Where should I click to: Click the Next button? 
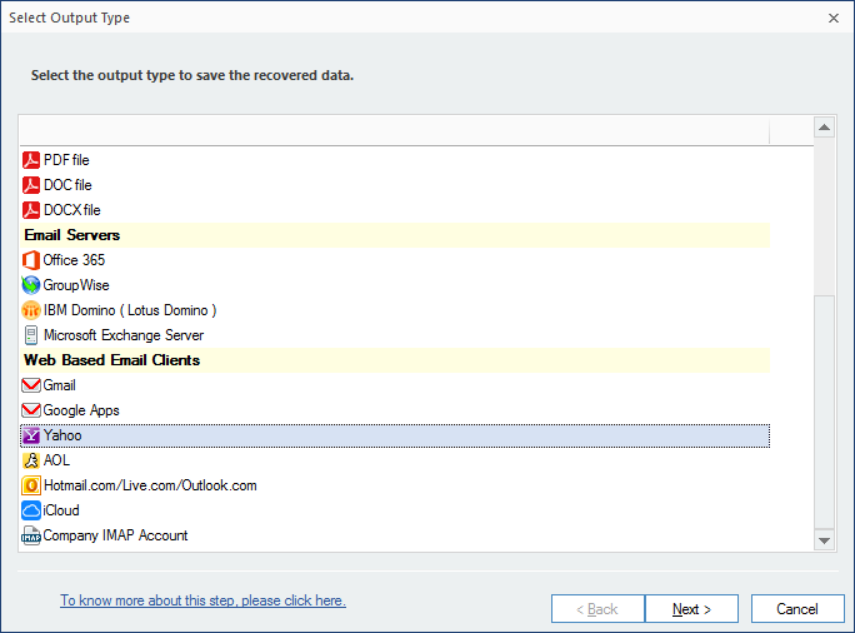692,609
